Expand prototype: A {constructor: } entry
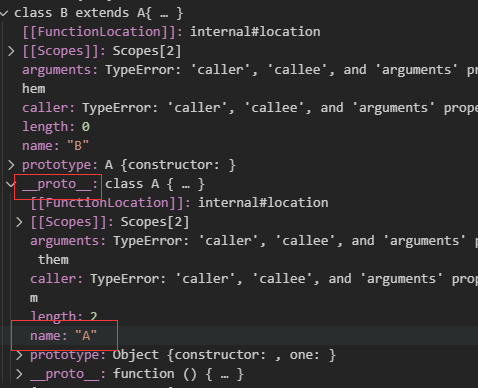The height and width of the screenshot is (388, 478). pyautogui.click(x=11, y=165)
